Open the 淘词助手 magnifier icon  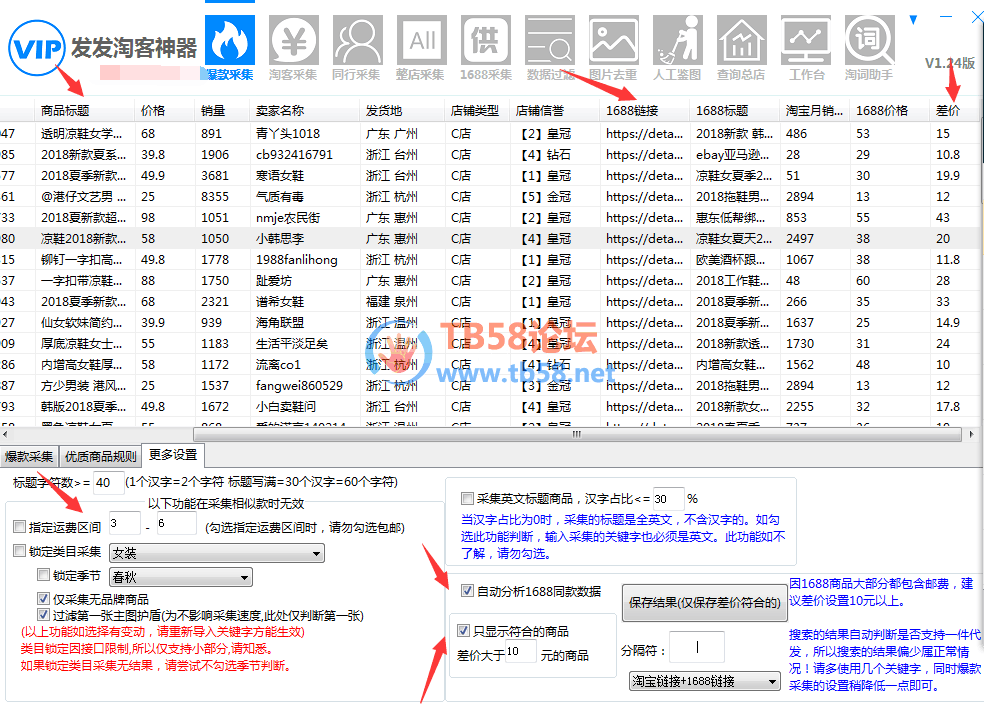tap(868, 41)
